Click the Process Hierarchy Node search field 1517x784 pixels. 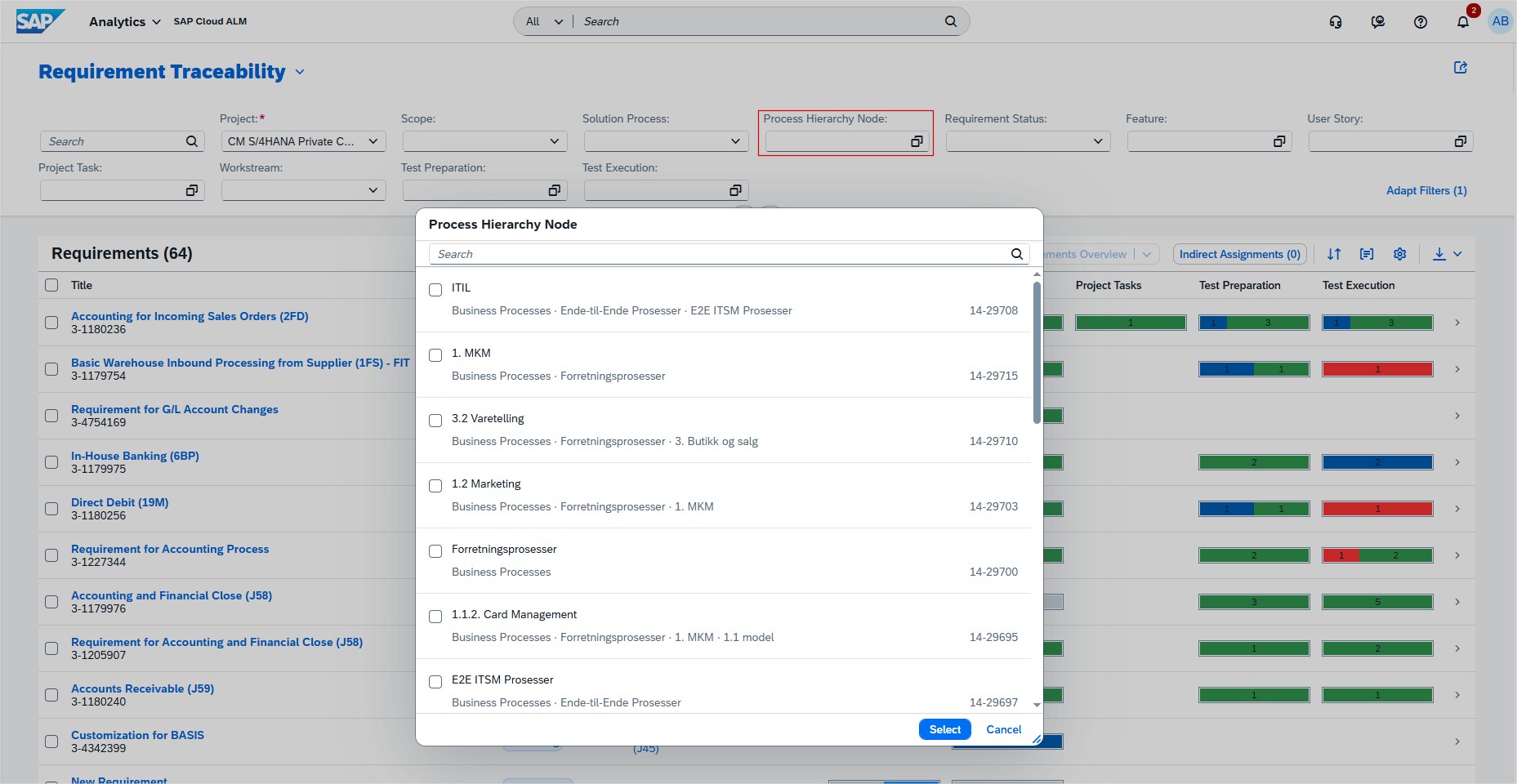(x=719, y=254)
